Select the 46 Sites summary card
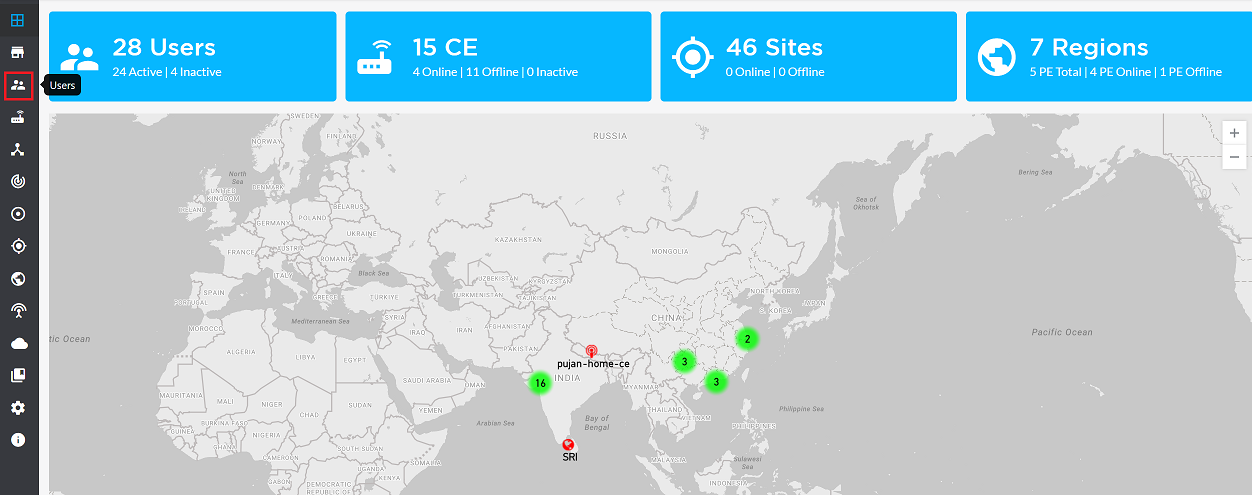Image resolution: width=1252 pixels, height=495 pixels. pyautogui.click(x=807, y=57)
